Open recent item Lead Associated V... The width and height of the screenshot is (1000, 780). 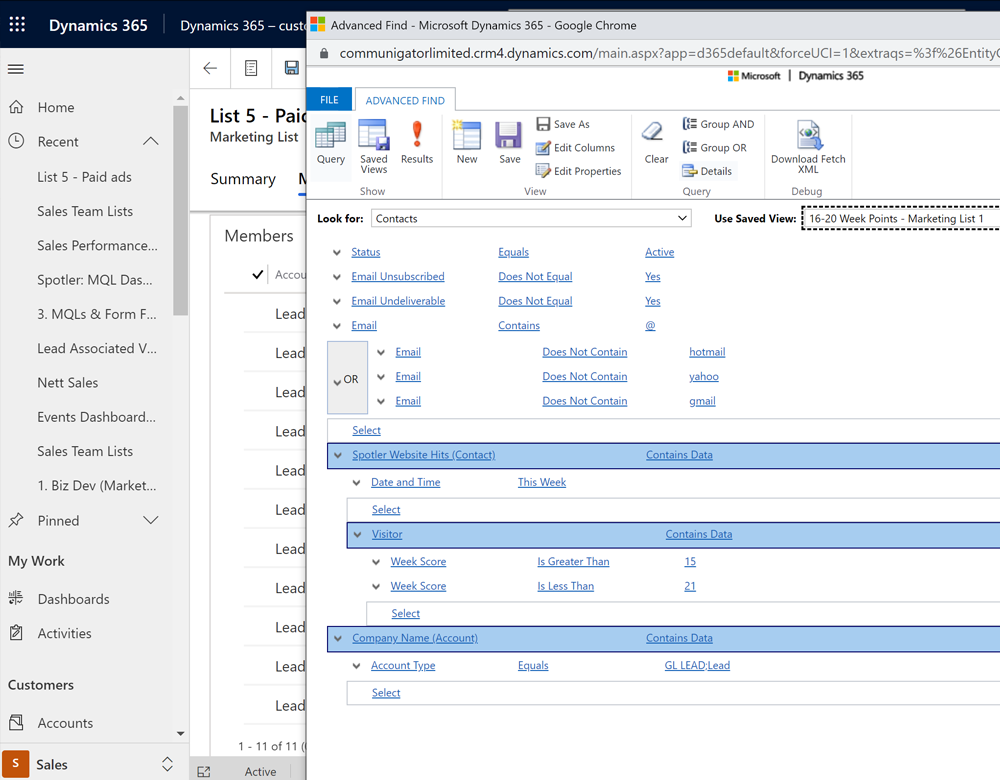pos(97,348)
